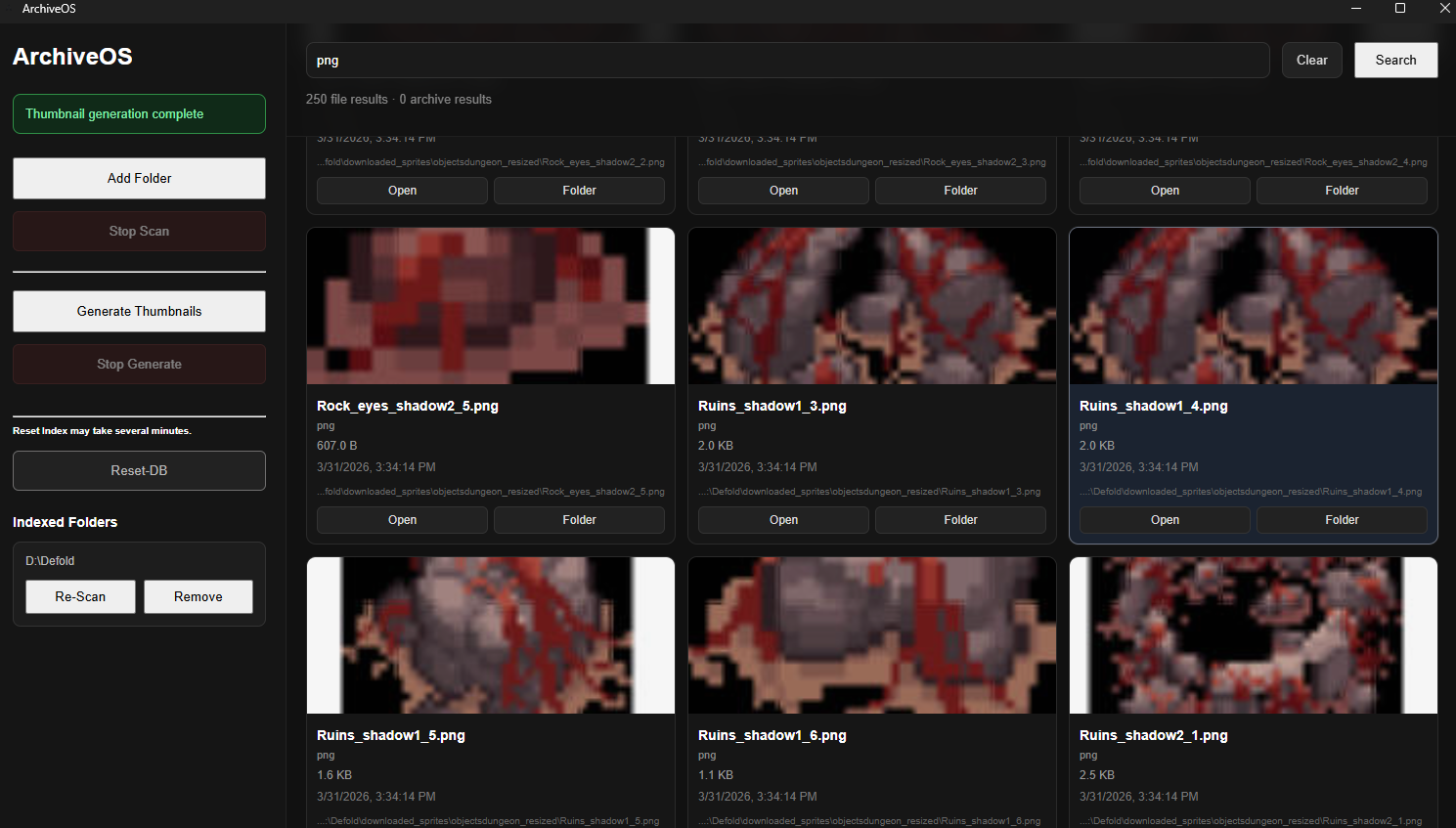The height and width of the screenshot is (828, 1456).
Task: Click Add Folder in sidebar
Action: (x=139, y=178)
